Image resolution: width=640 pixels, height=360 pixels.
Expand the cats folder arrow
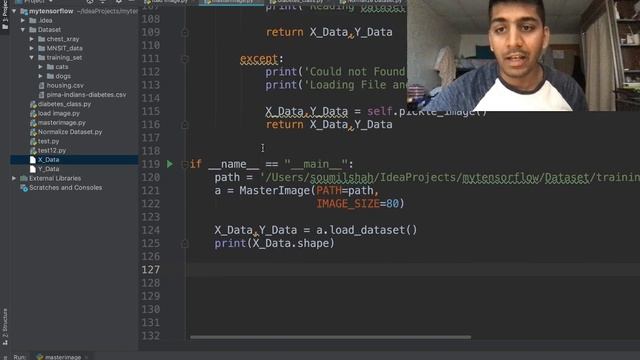(x=40, y=67)
